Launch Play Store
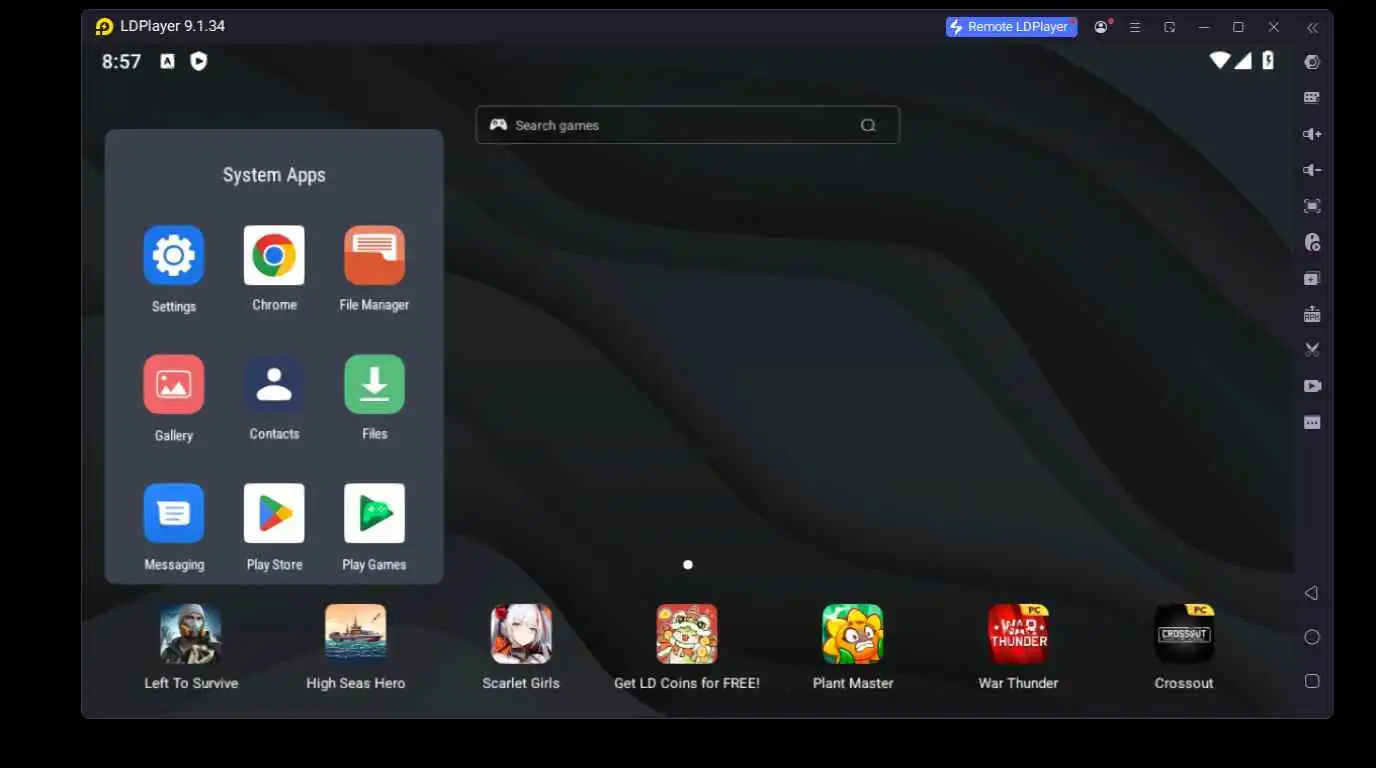 point(274,513)
